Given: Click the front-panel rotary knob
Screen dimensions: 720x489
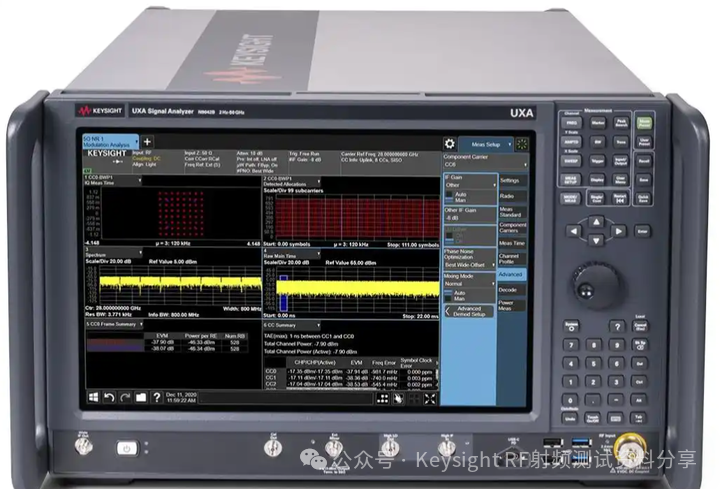Looking at the screenshot, I should point(595,284).
